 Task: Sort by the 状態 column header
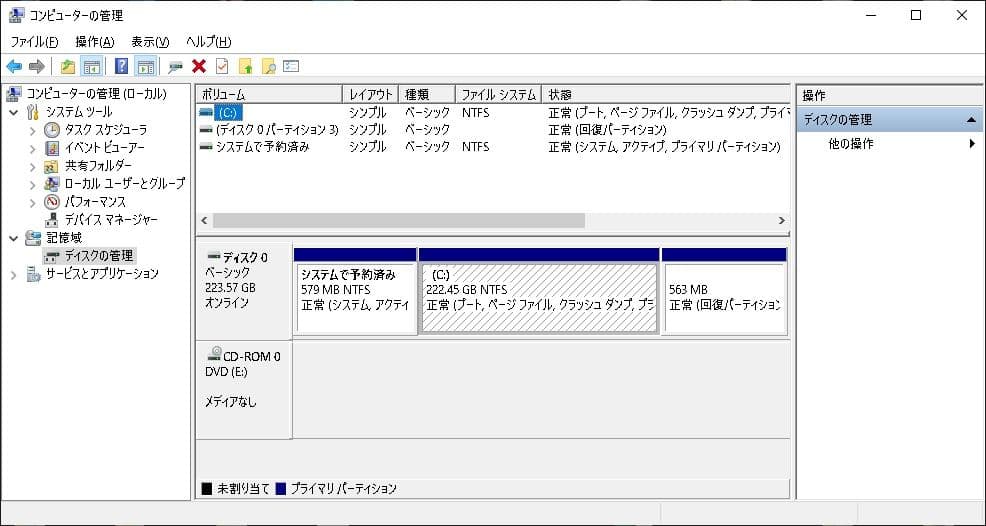click(665, 94)
